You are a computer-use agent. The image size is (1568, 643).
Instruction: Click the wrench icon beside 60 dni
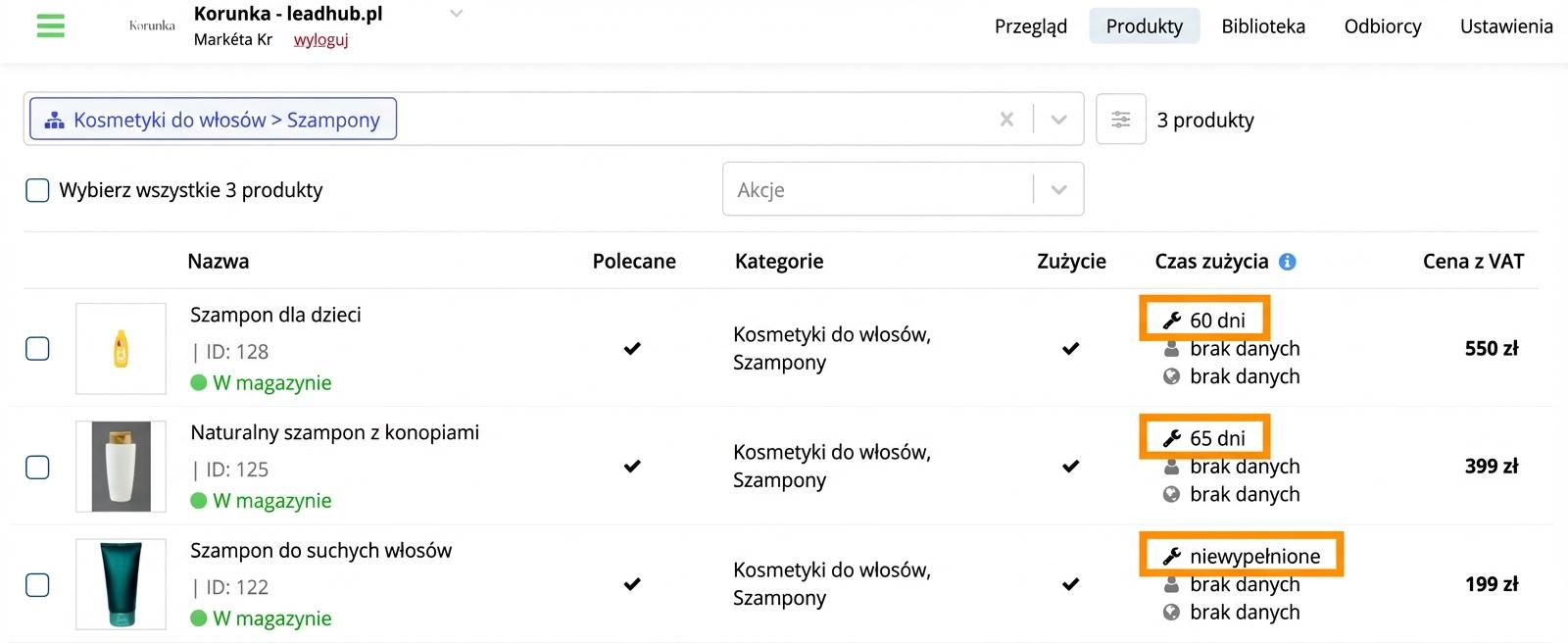pyautogui.click(x=1171, y=321)
